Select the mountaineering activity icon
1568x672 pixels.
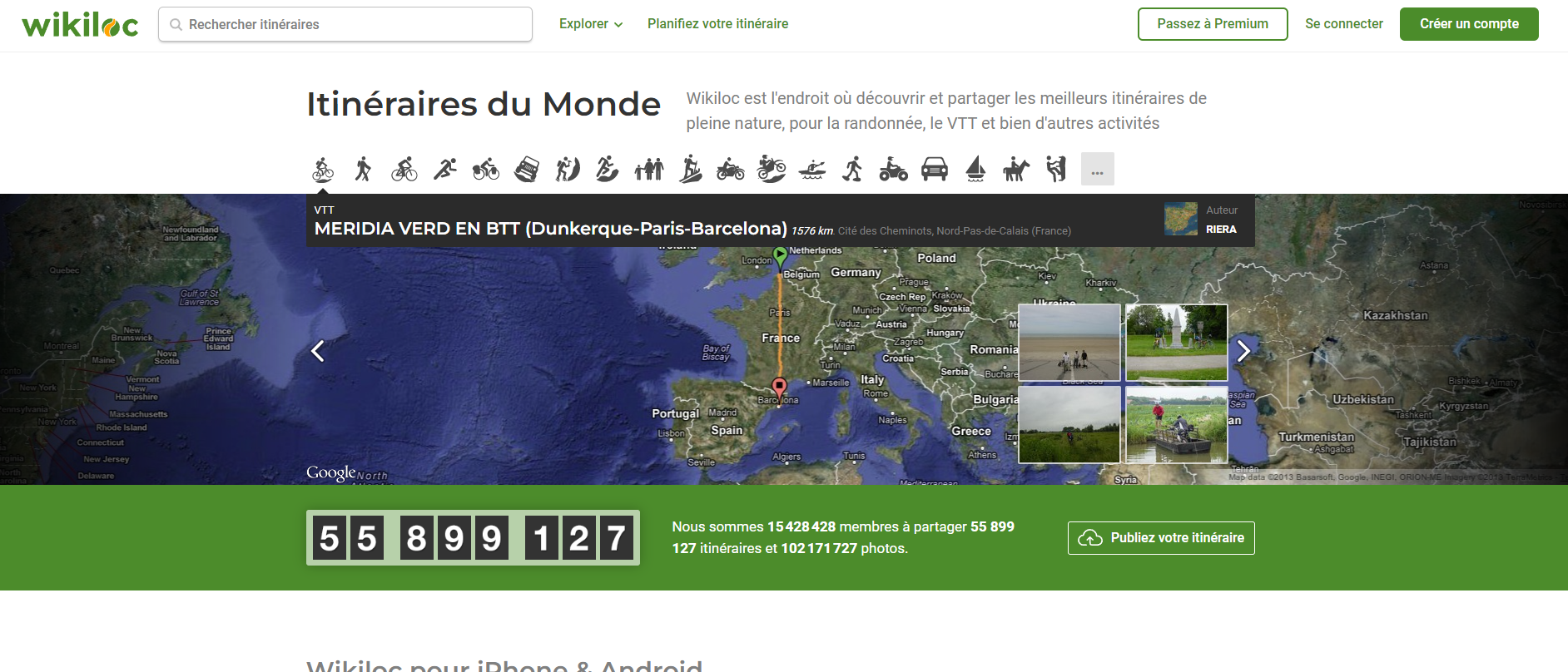[x=568, y=169]
